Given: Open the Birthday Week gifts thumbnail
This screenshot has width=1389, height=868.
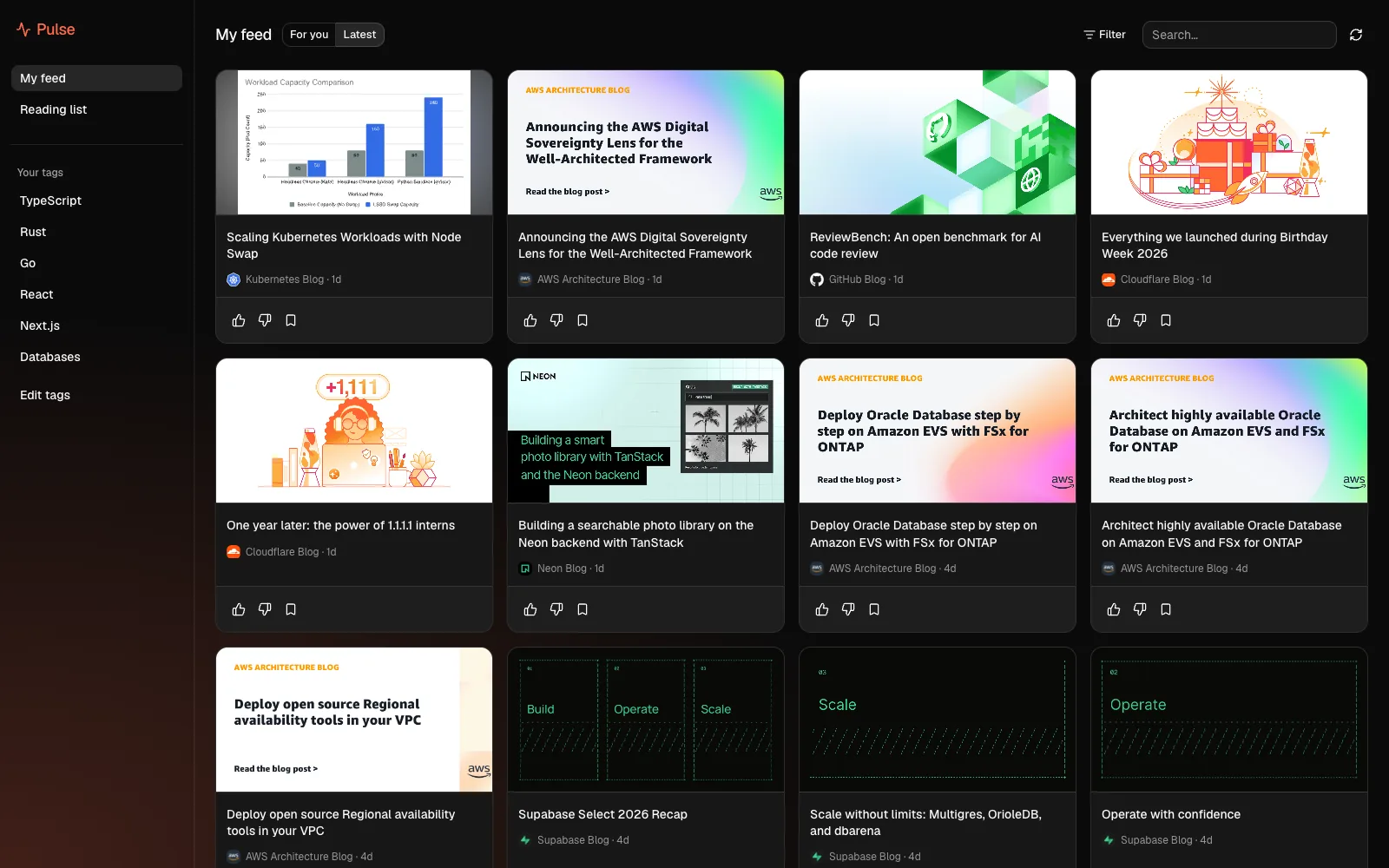Looking at the screenshot, I should point(1229,142).
